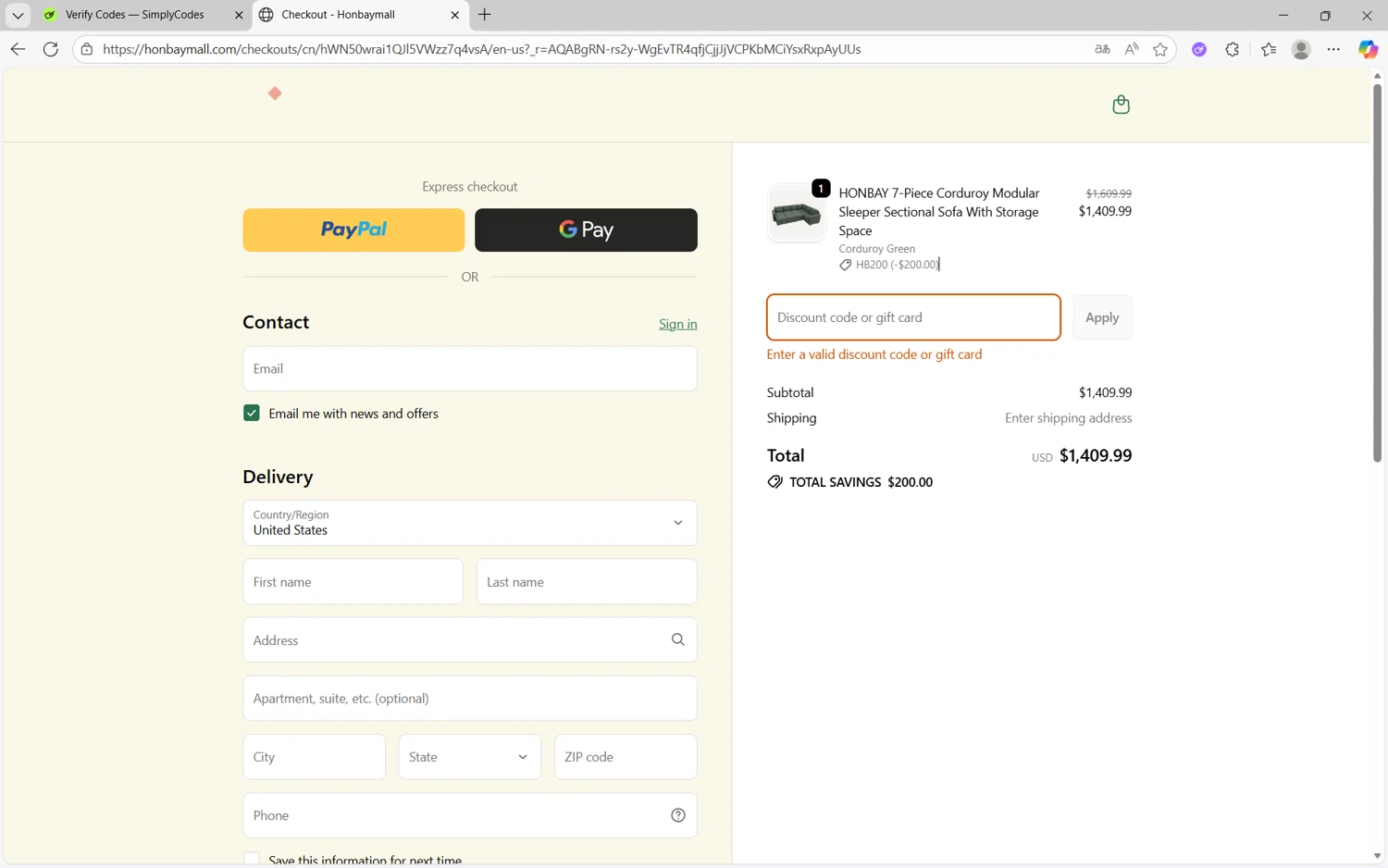This screenshot has height=868, width=1388.
Task: Close the Checkout Honbaymall tab
Action: click(x=454, y=15)
